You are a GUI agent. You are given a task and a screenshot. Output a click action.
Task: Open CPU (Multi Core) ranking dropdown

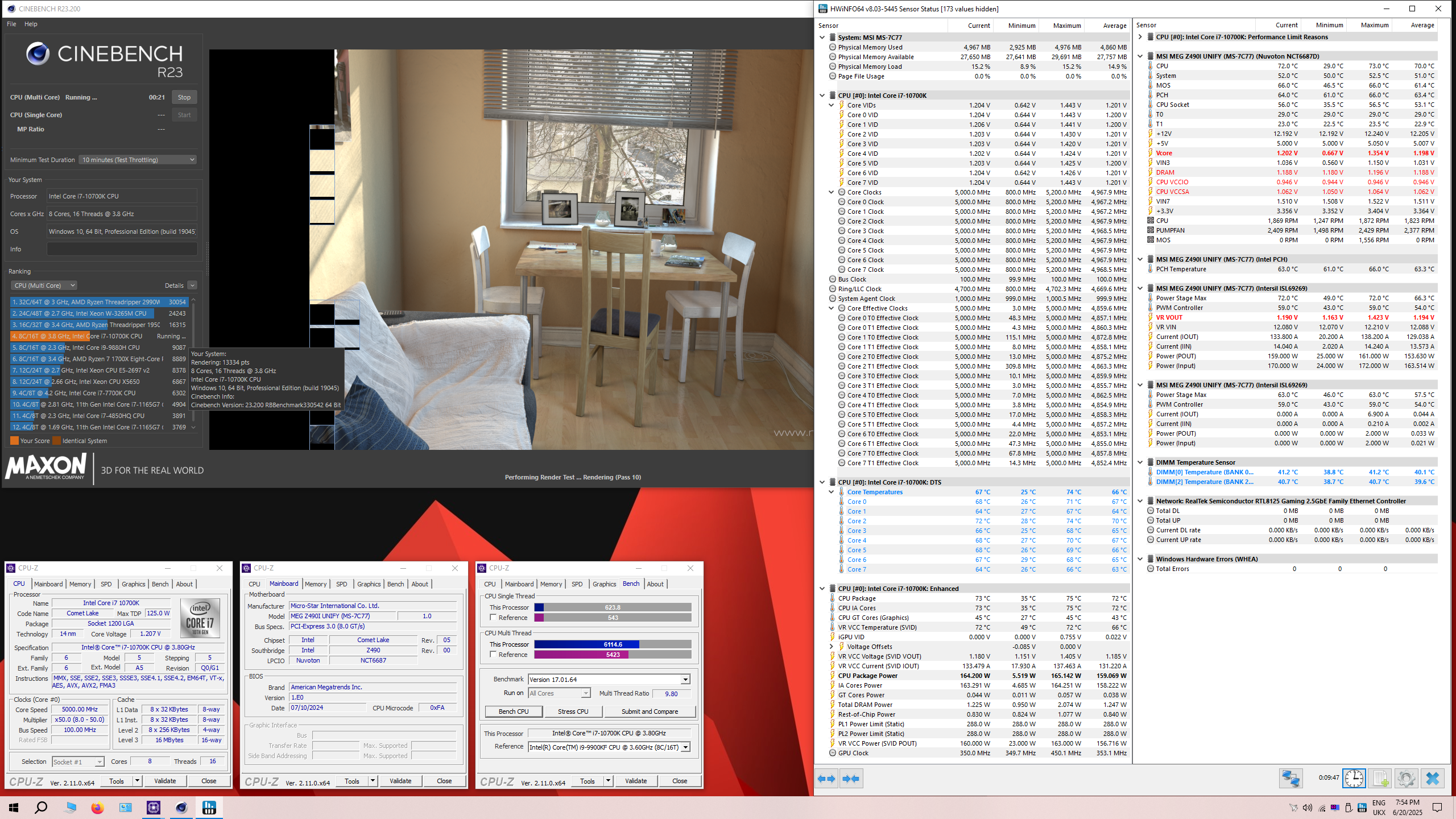[44, 286]
